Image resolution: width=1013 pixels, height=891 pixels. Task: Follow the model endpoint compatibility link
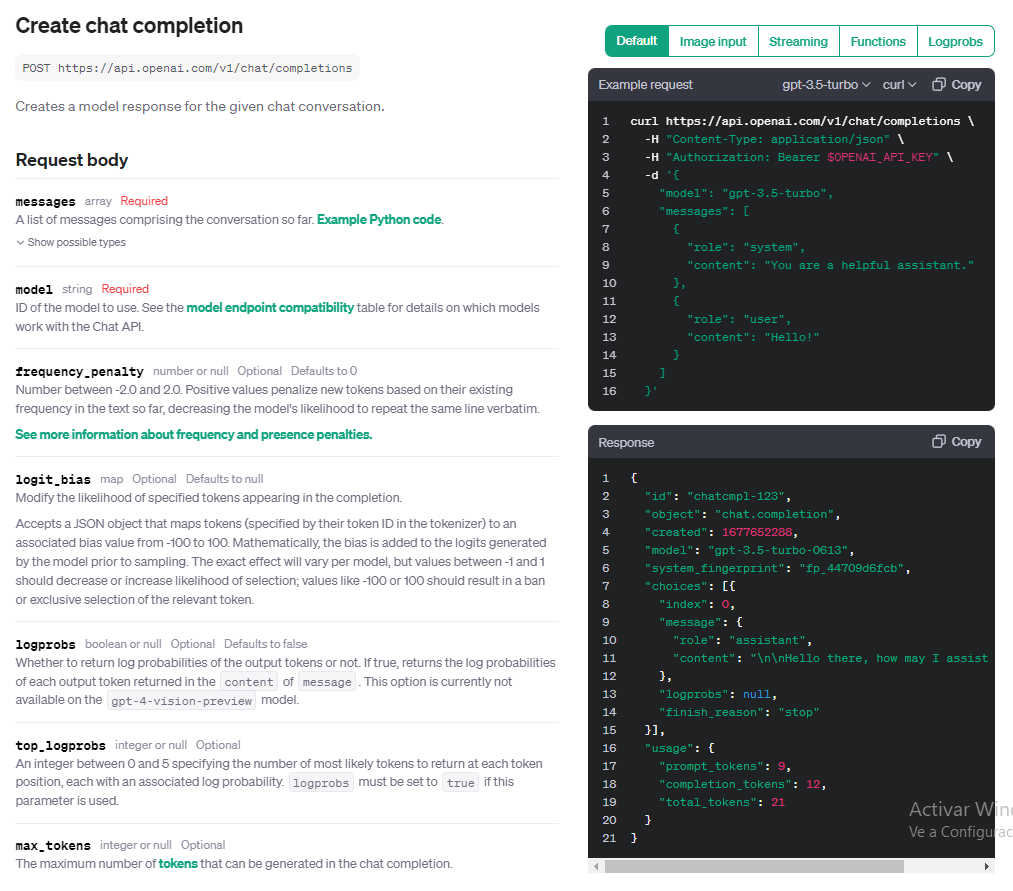click(270, 307)
